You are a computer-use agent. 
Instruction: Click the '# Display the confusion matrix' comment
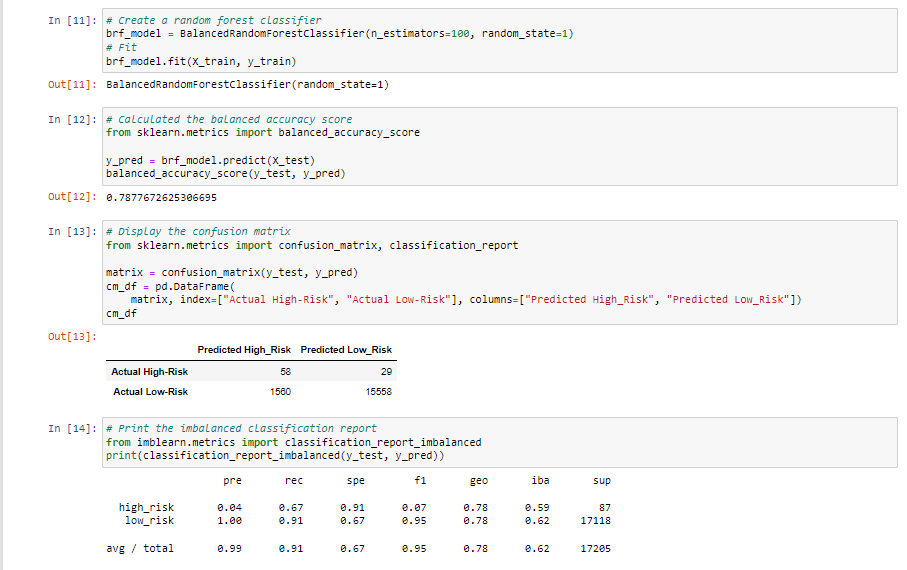[x=198, y=231]
